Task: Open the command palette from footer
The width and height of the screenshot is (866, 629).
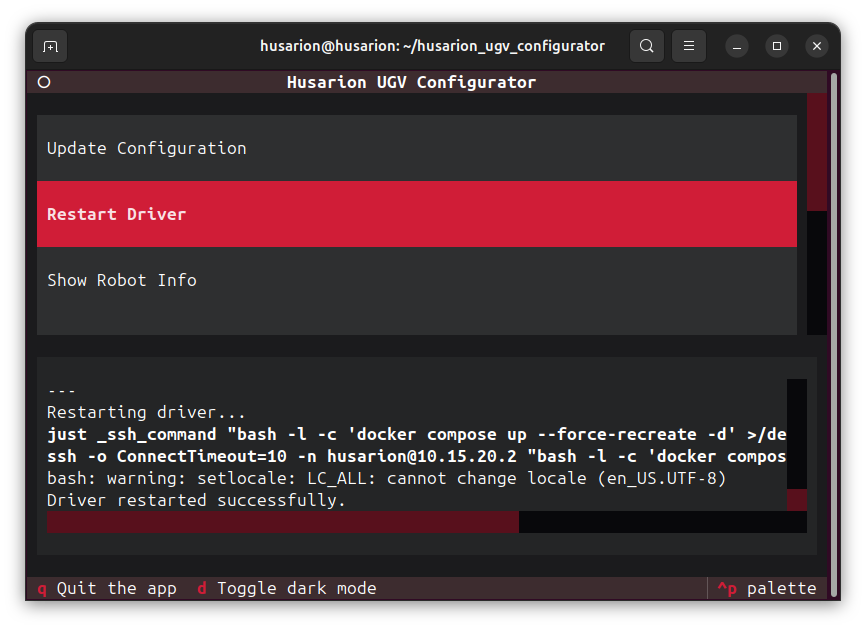Action: pyautogui.click(x=766, y=588)
